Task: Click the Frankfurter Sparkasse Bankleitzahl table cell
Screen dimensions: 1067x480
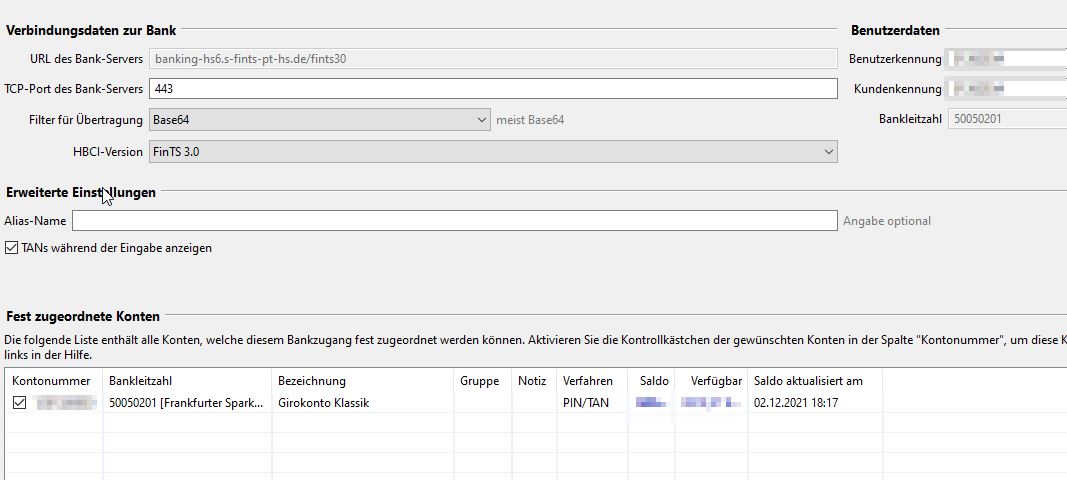Action: tap(187, 403)
